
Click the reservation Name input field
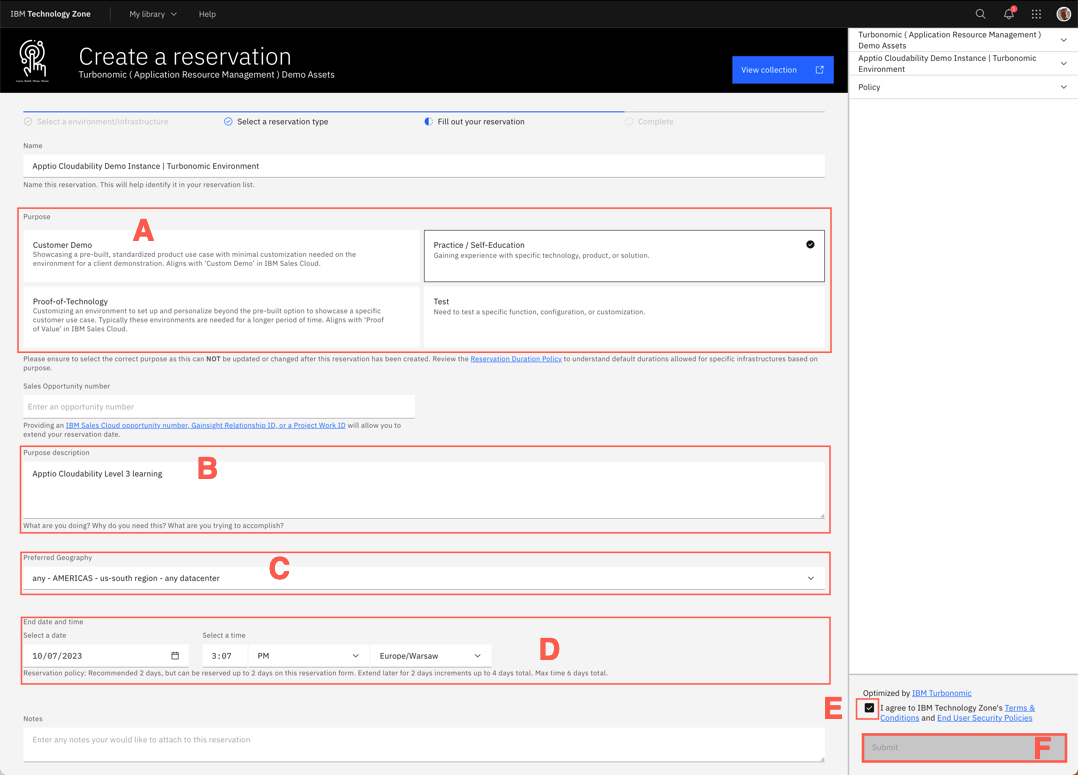click(x=424, y=166)
